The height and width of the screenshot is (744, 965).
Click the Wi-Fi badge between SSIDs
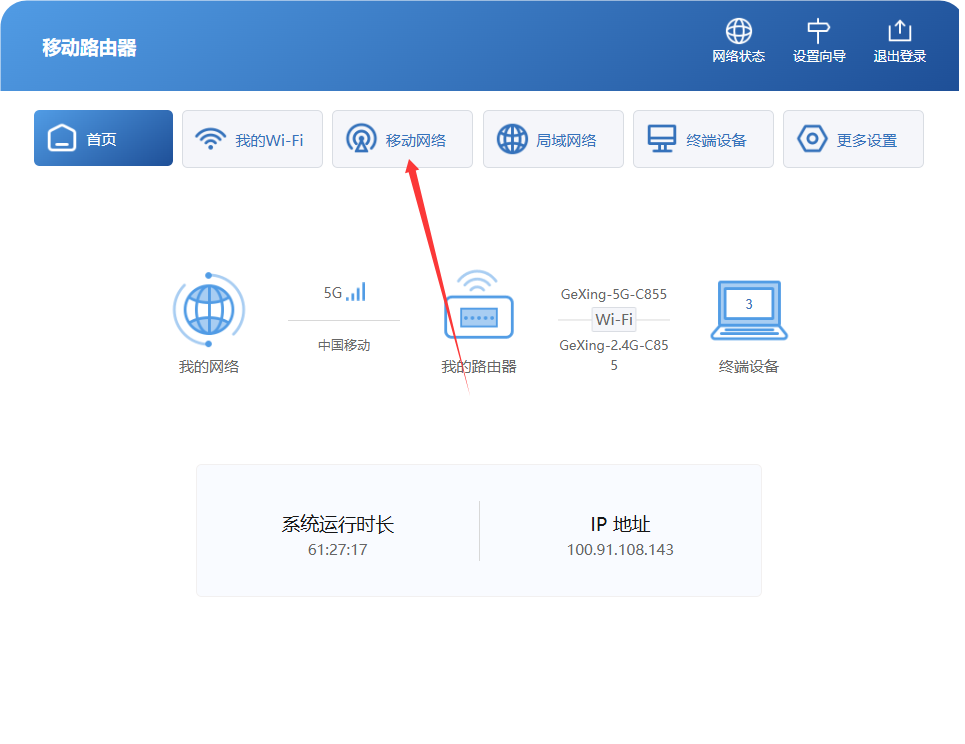[x=614, y=319]
